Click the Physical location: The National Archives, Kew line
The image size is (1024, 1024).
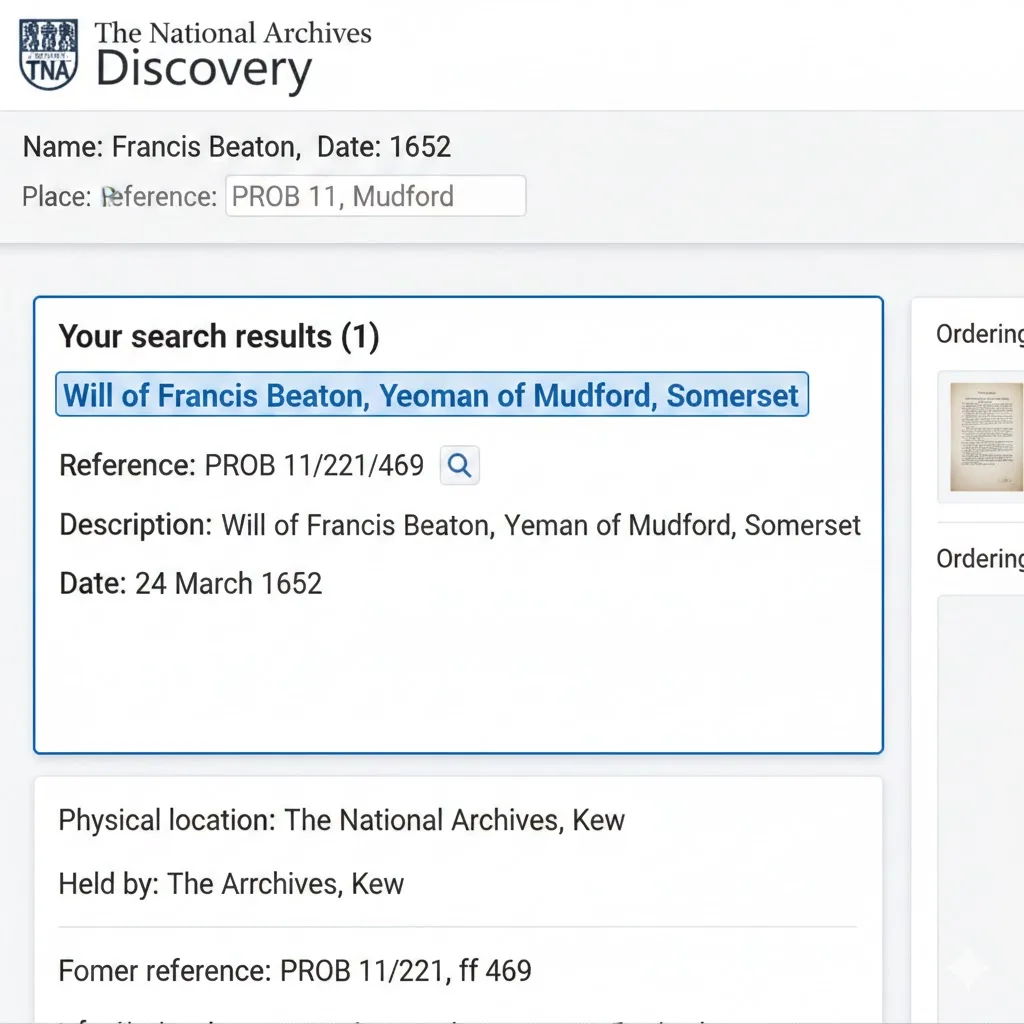341,820
